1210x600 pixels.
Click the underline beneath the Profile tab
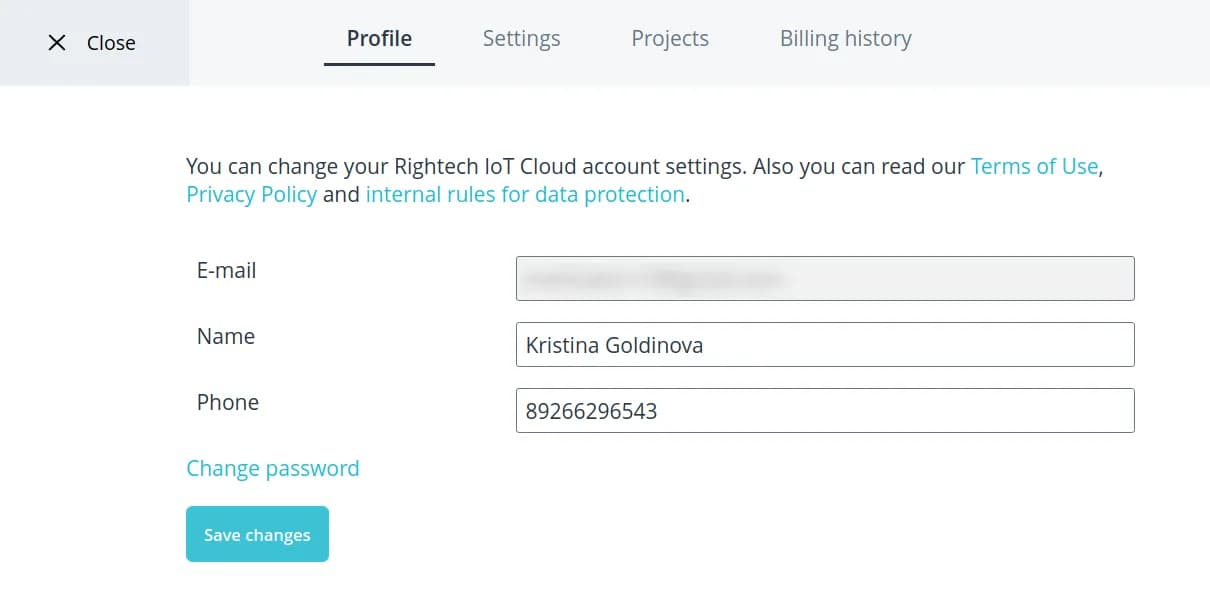coord(379,64)
